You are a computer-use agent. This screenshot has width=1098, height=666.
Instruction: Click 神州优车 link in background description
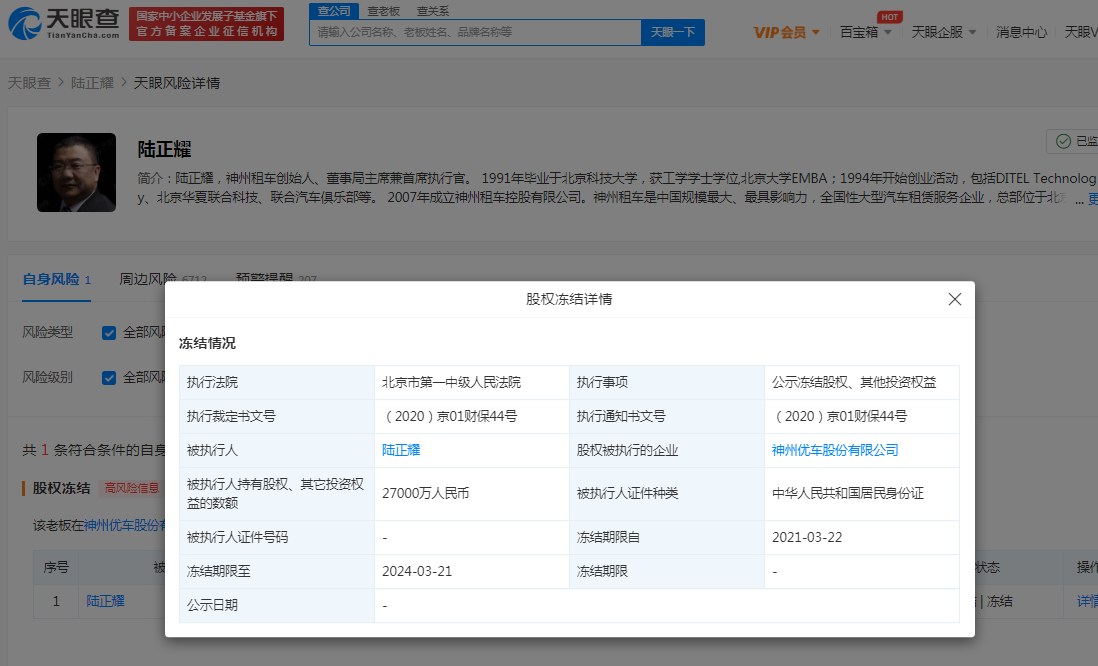tap(125, 525)
